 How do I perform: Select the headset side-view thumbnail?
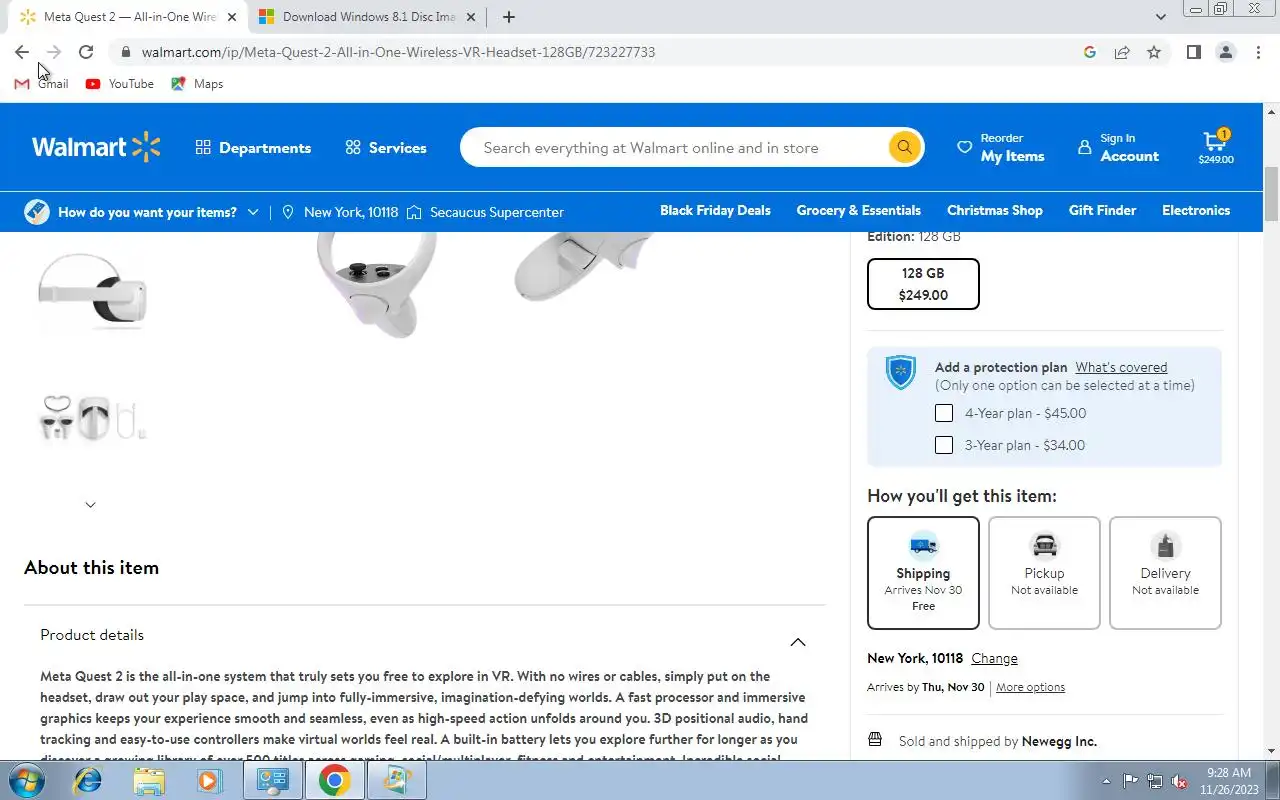pos(92,292)
